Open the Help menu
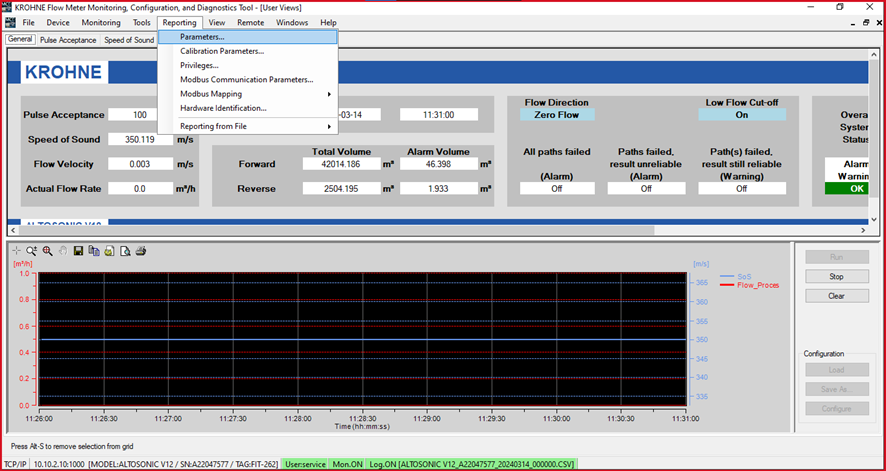The height and width of the screenshot is (471, 886). (328, 23)
